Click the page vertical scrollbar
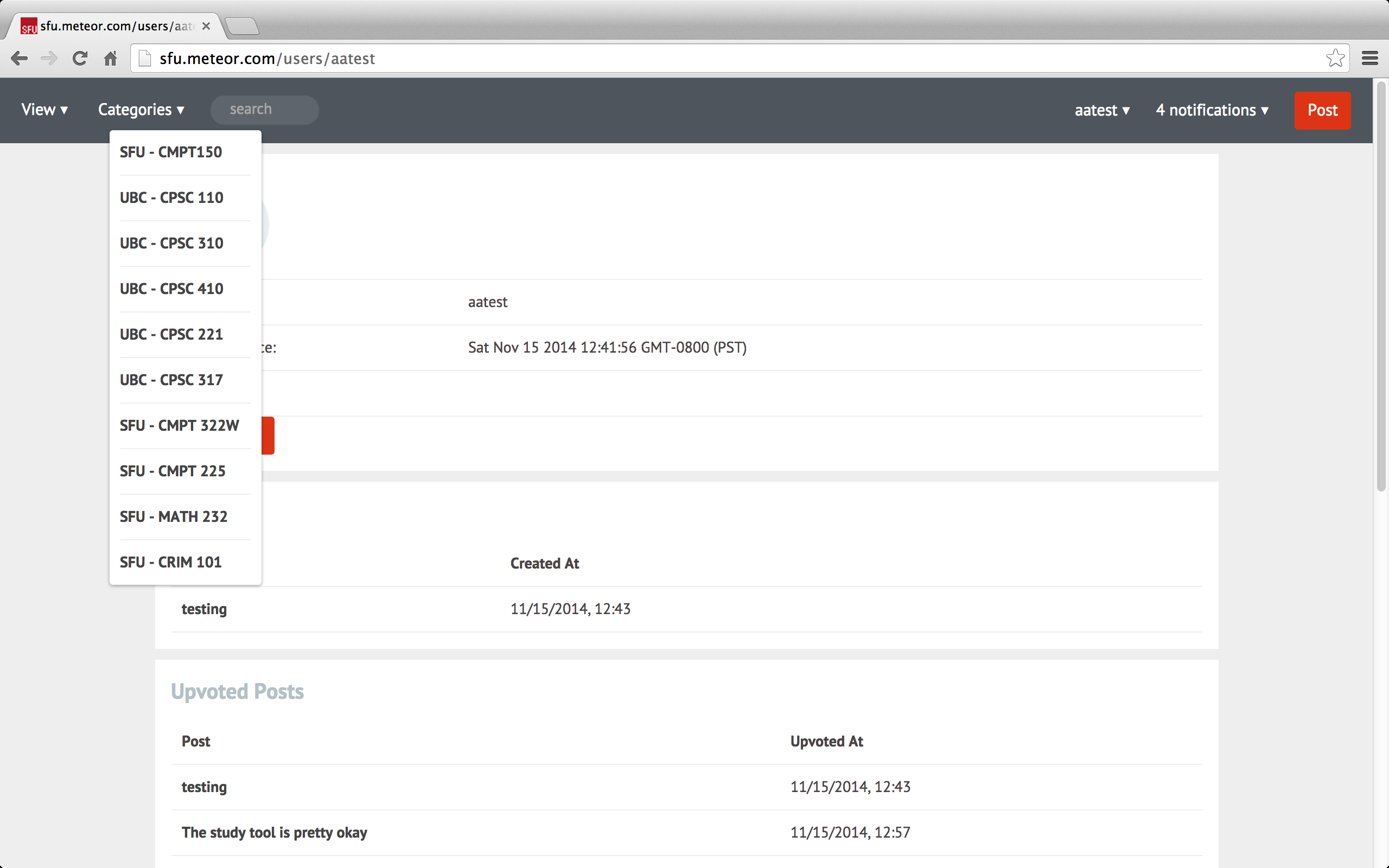Viewport: 1389px width, 868px height. [x=1381, y=287]
